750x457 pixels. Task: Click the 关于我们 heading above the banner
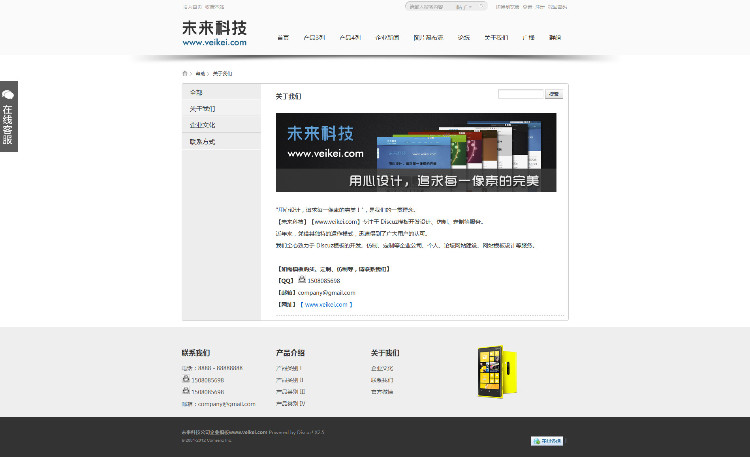[288, 96]
